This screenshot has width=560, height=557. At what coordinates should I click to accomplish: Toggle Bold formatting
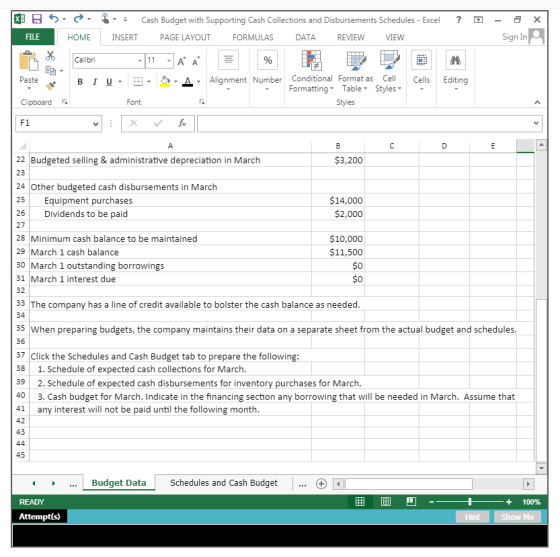coord(80,82)
